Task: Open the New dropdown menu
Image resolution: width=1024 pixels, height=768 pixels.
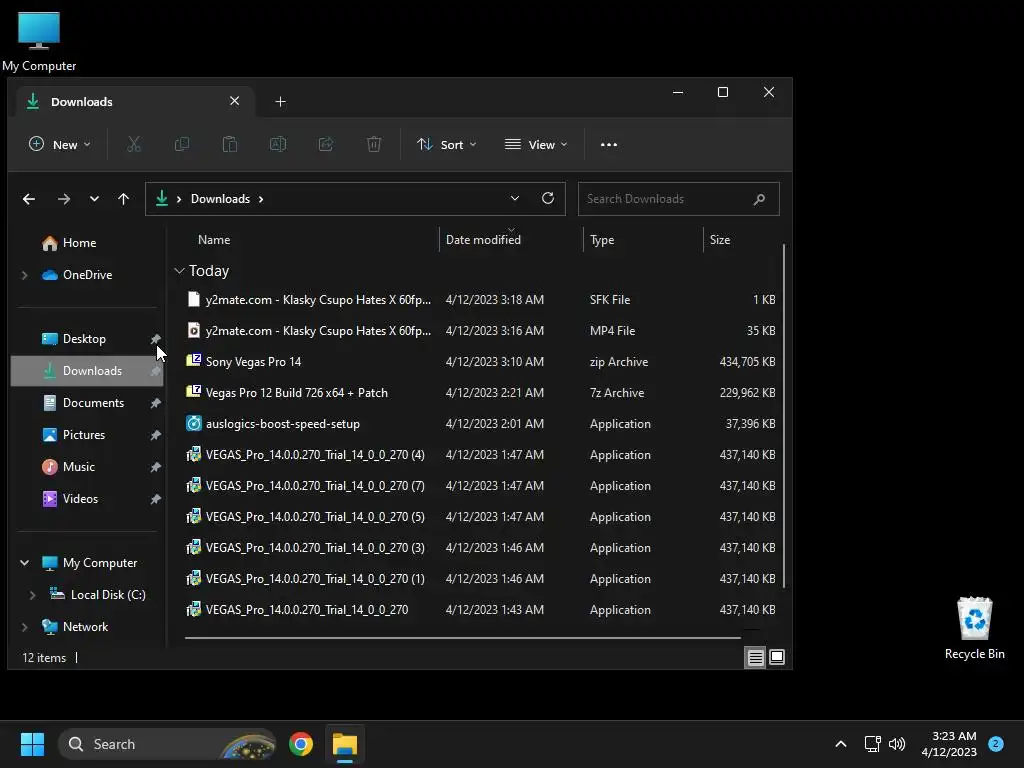Action: pyautogui.click(x=59, y=144)
